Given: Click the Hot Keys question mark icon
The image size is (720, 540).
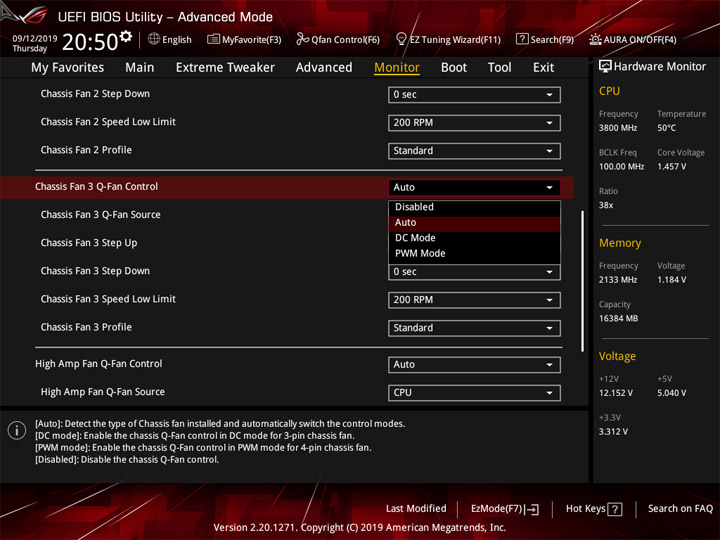Looking at the screenshot, I should pos(615,509).
